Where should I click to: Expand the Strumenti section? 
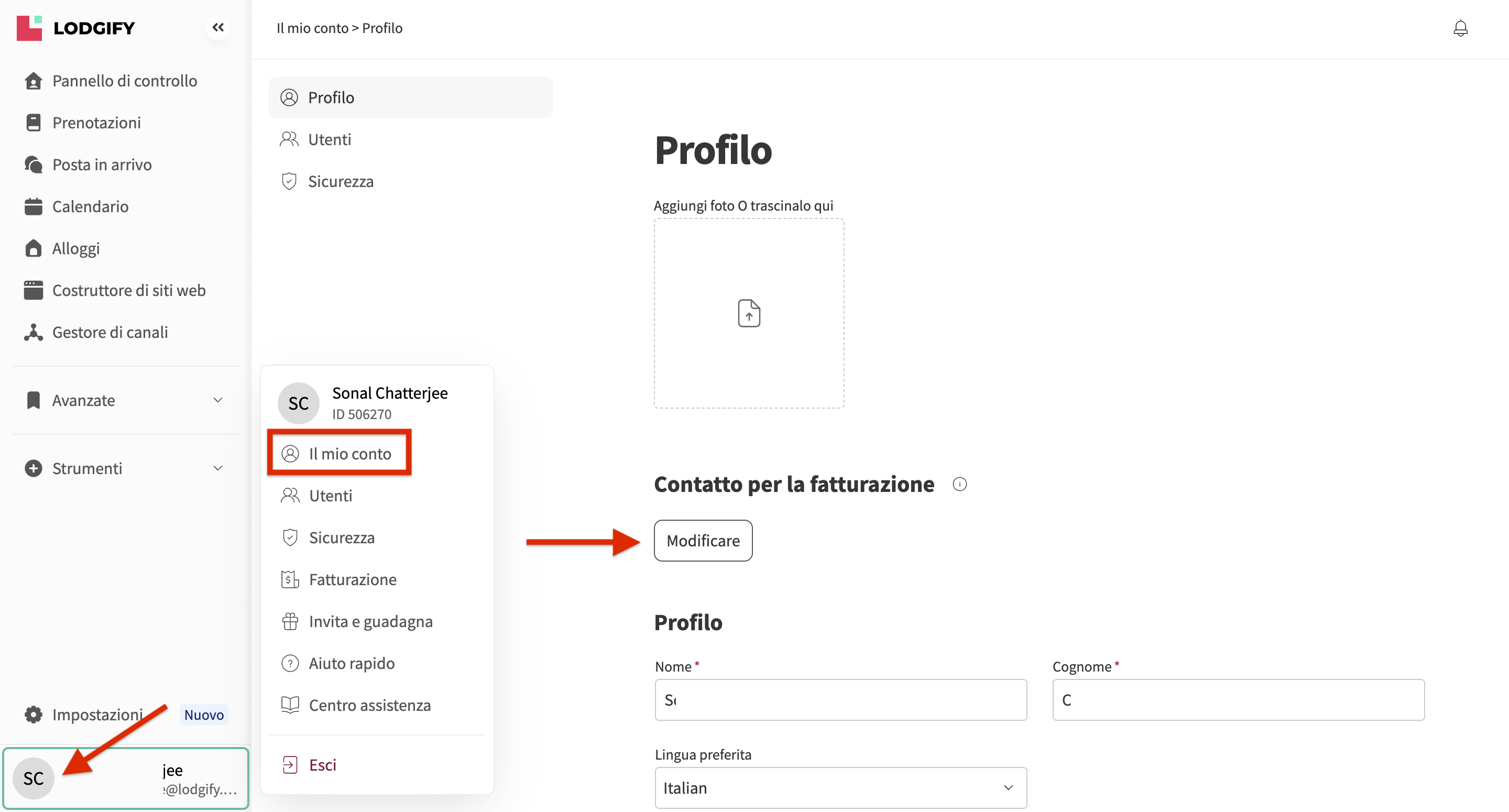click(x=125, y=468)
